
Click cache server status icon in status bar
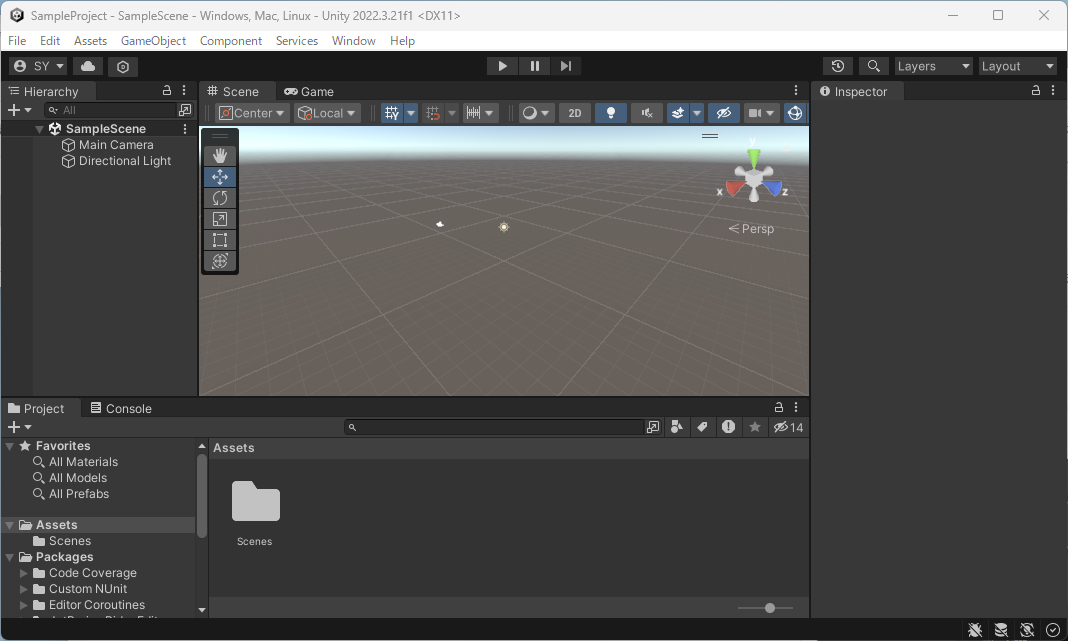click(x=1001, y=629)
